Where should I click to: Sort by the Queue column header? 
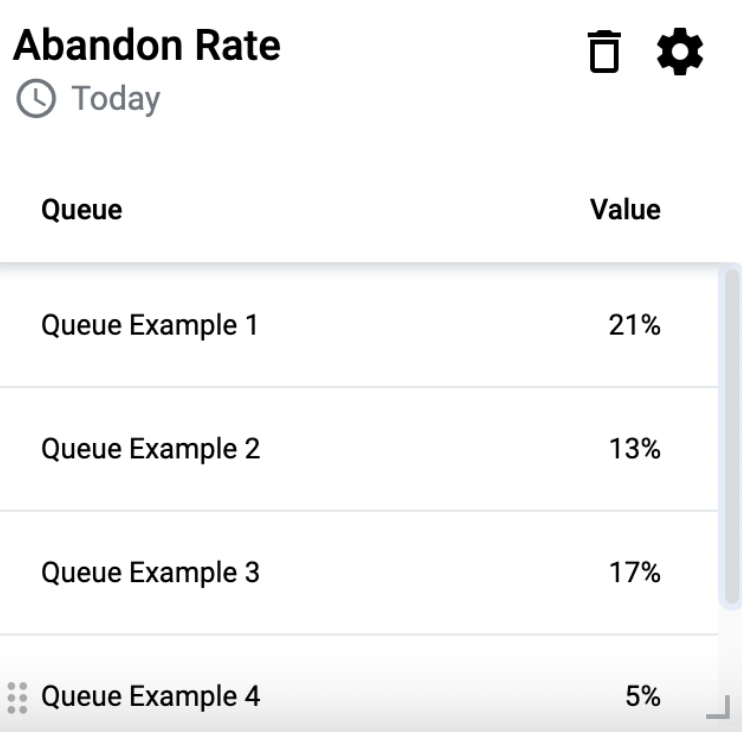click(82, 210)
